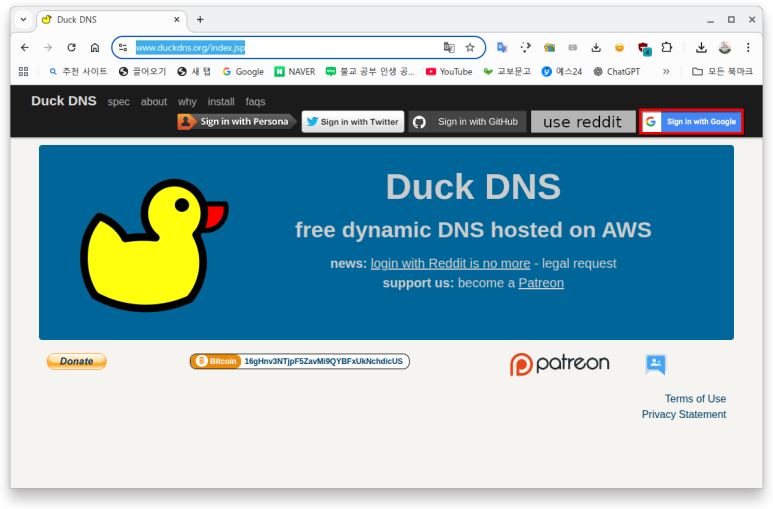Click the browser forward arrow

point(48,47)
